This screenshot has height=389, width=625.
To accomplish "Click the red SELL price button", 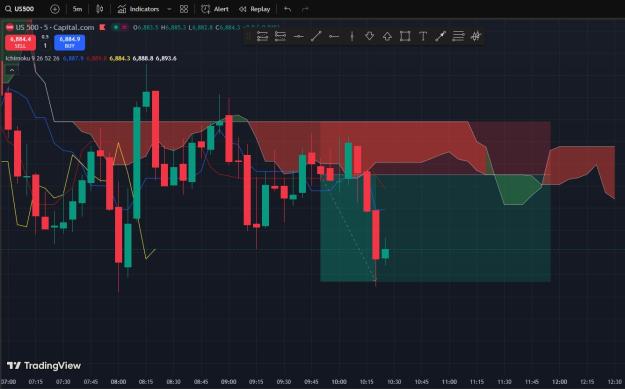I will 20,42.
